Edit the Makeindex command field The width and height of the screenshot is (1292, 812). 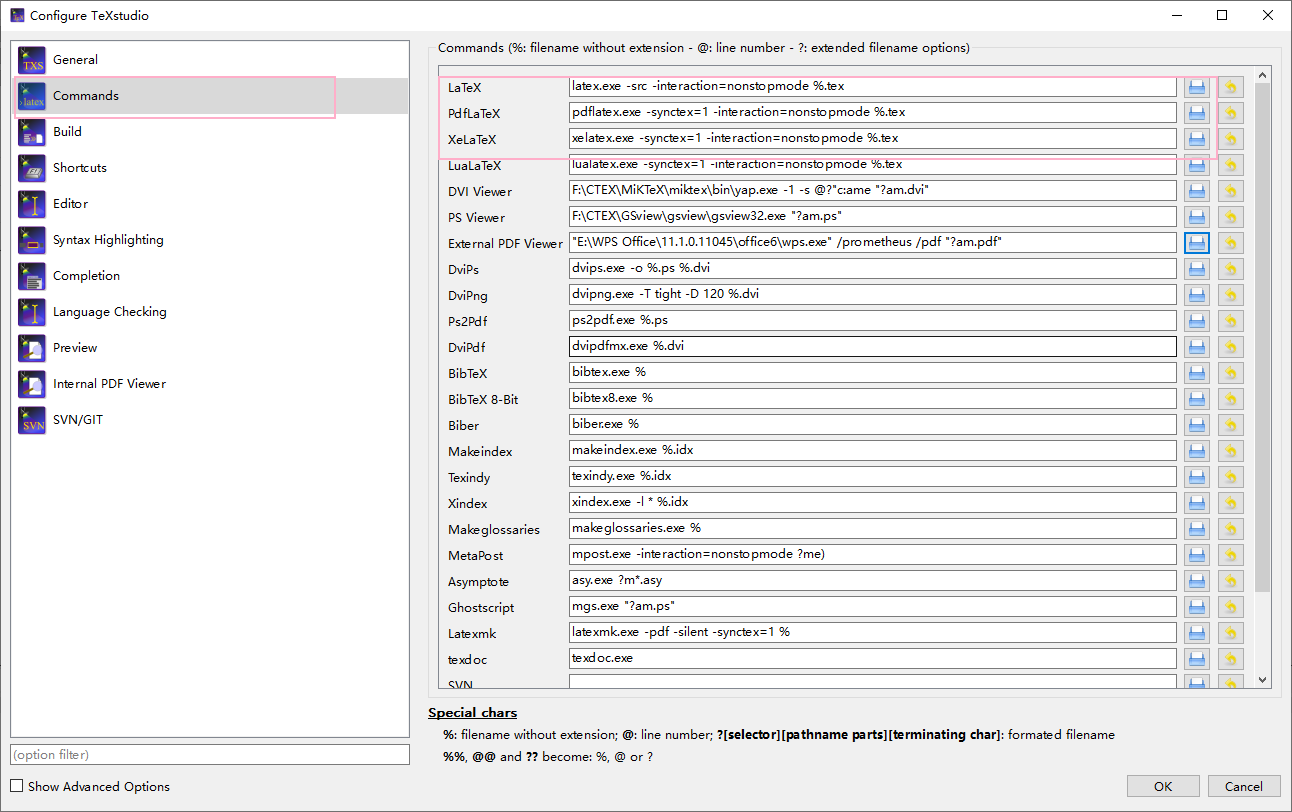click(873, 451)
